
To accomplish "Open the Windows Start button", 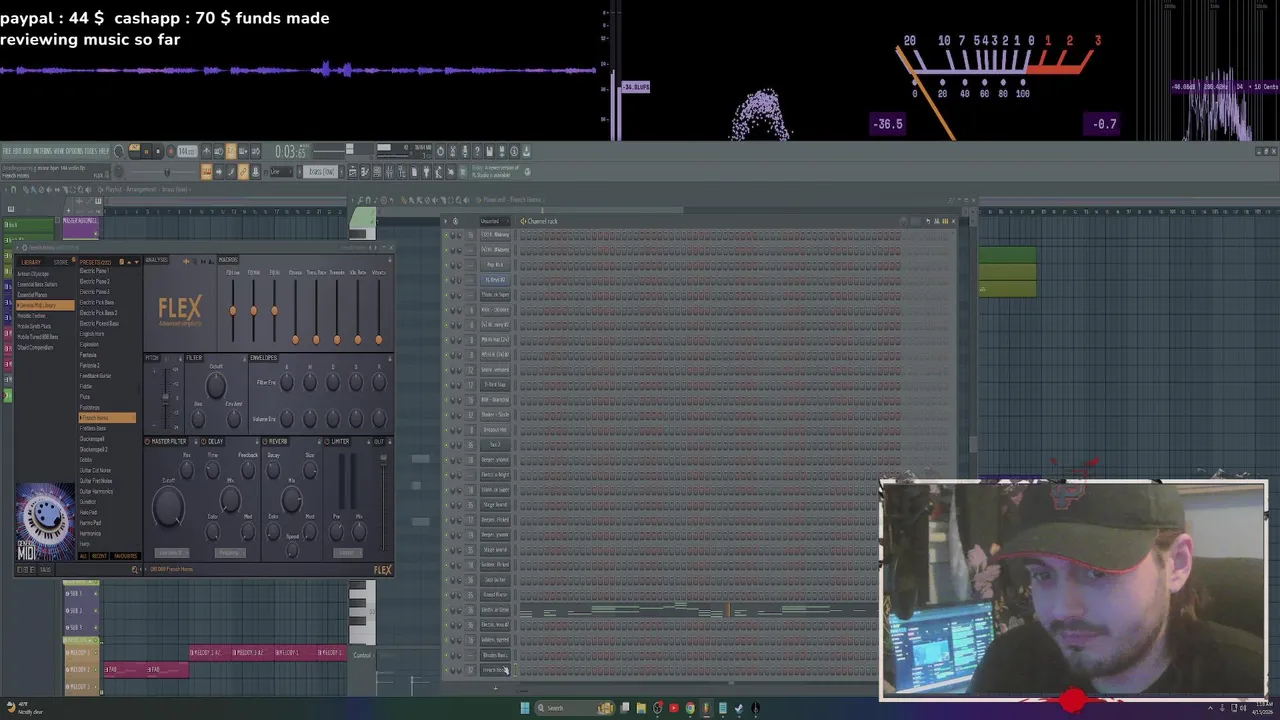I will [525, 708].
